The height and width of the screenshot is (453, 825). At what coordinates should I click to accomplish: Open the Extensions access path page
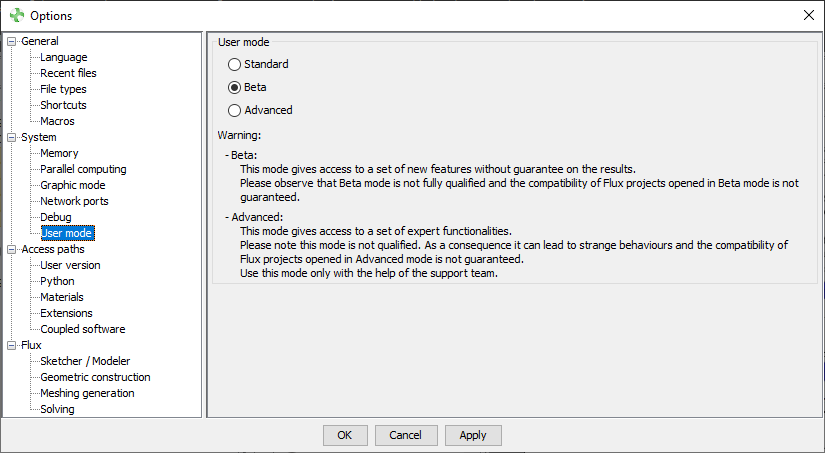pos(66,314)
